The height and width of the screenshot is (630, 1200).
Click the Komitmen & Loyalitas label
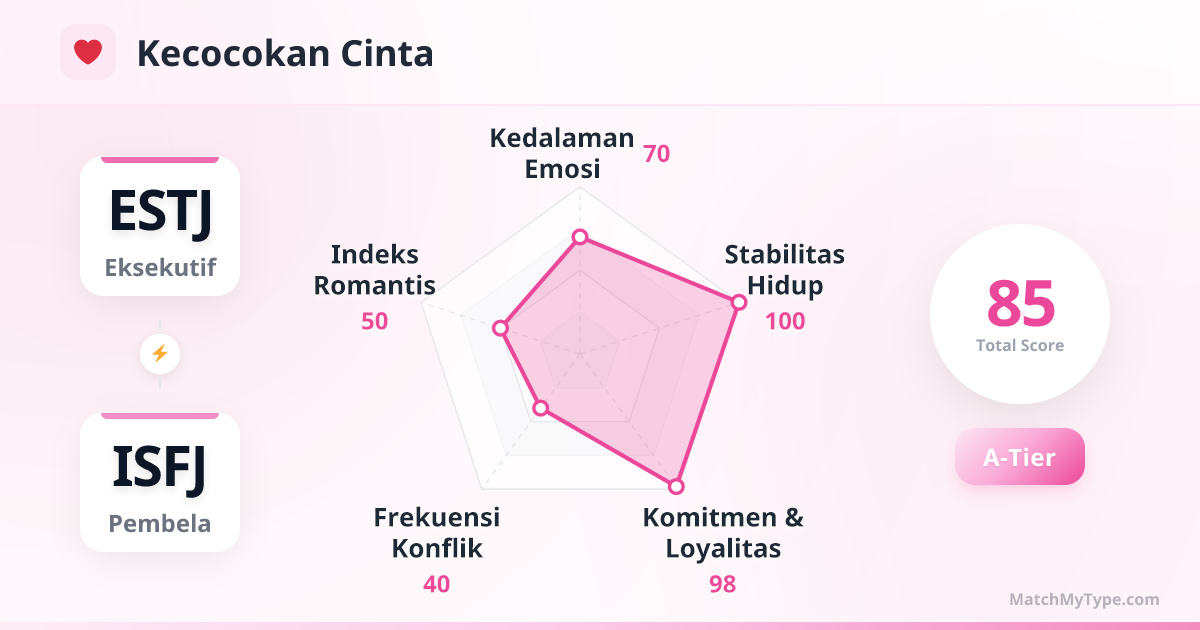click(722, 533)
